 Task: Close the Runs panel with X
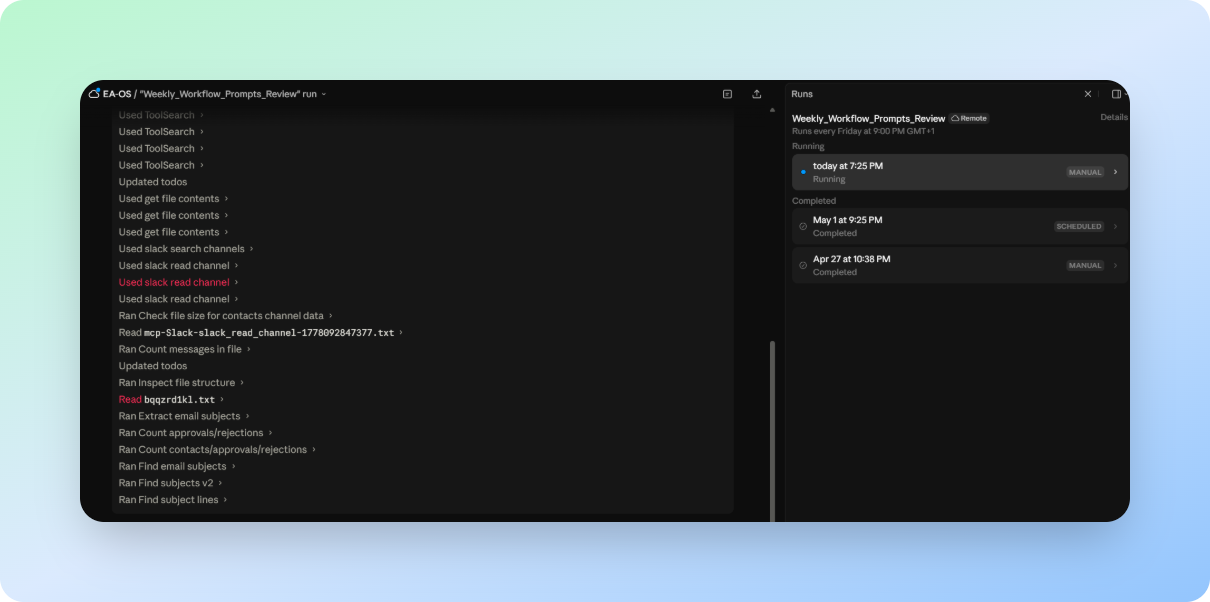click(1088, 94)
